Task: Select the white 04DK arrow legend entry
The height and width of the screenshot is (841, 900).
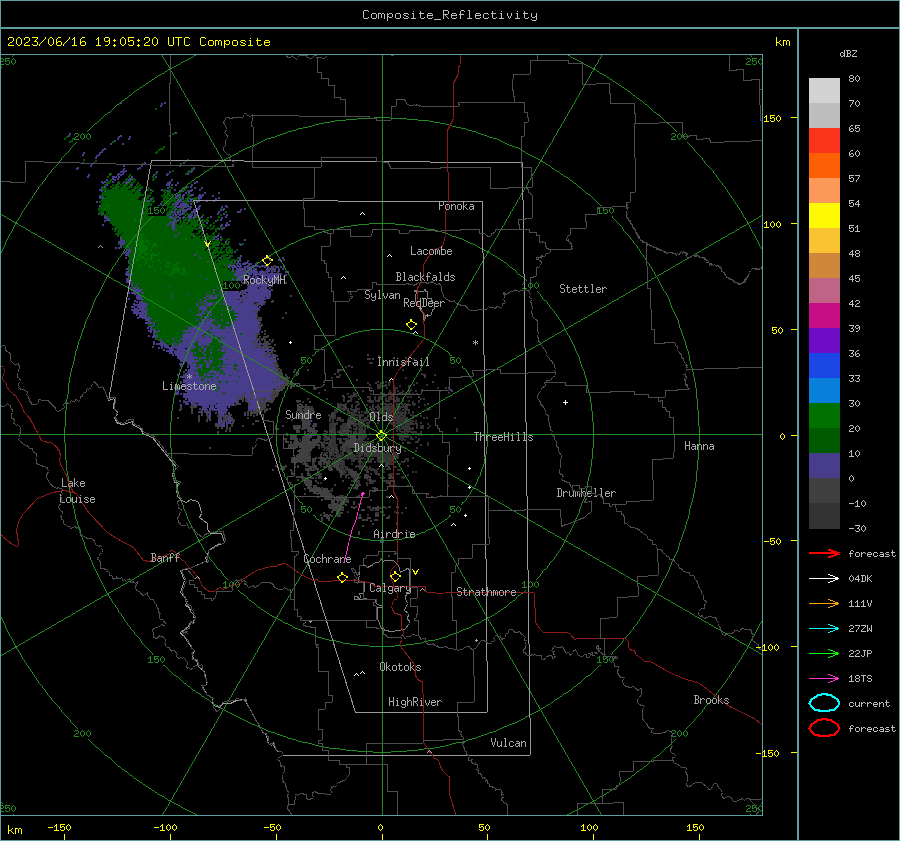Action: click(824, 578)
